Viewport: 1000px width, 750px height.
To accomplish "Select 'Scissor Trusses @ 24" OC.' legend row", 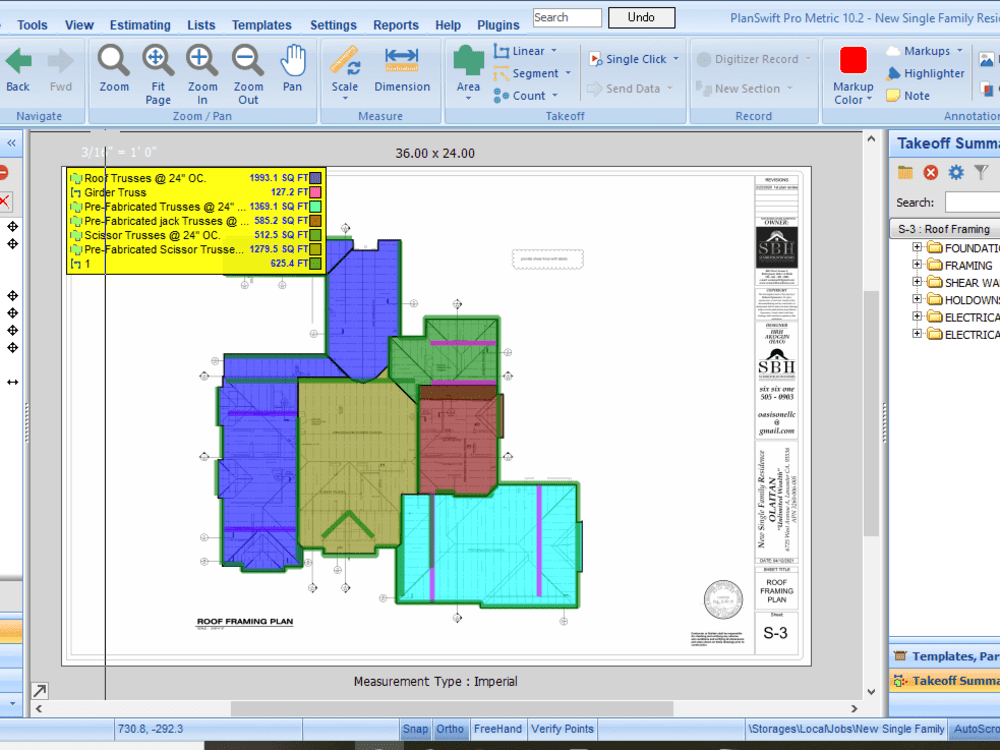I will click(x=195, y=235).
